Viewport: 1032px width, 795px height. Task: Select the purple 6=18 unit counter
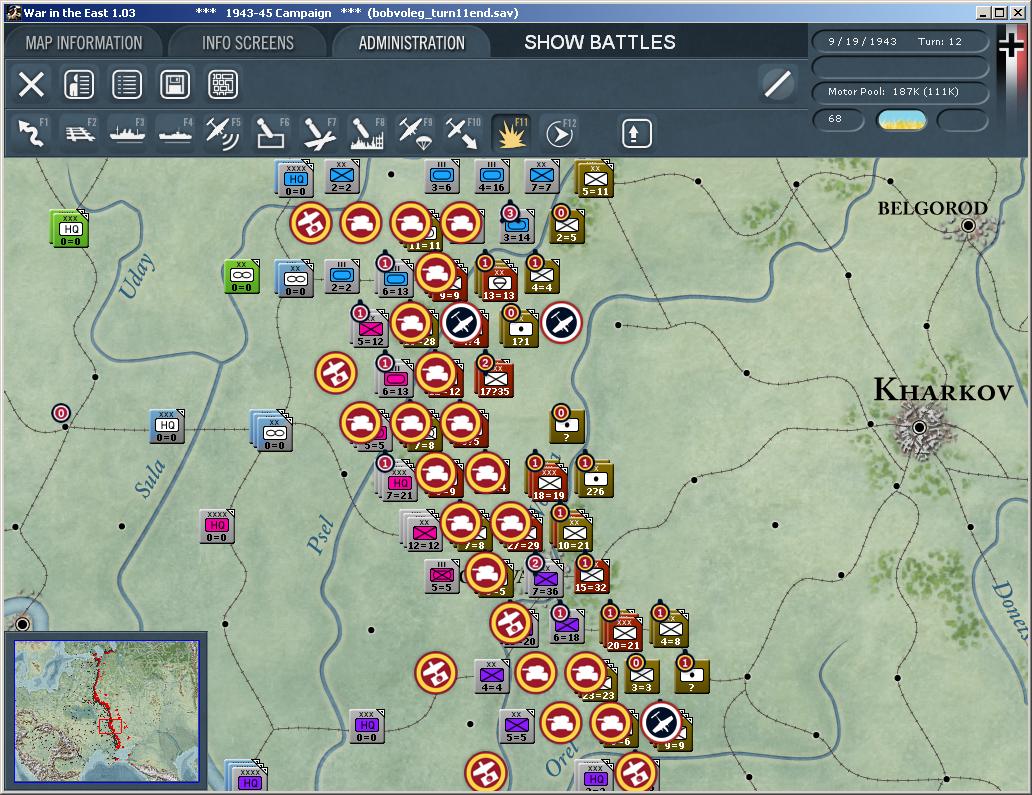(567, 627)
